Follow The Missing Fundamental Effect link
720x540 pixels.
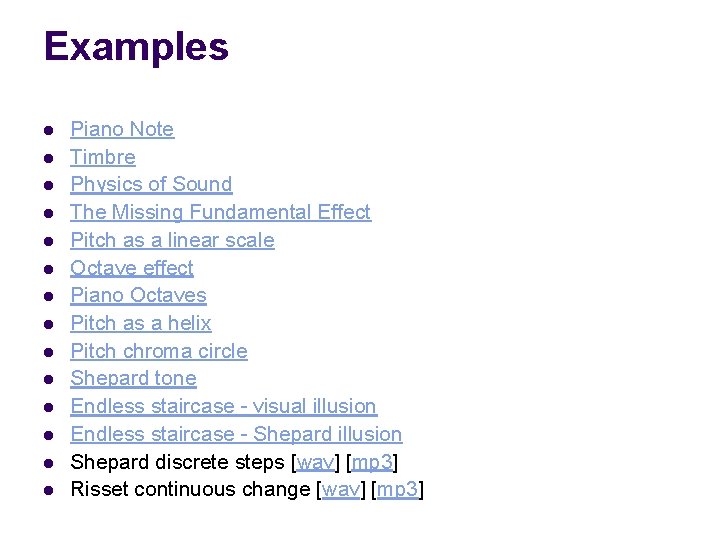coord(220,212)
